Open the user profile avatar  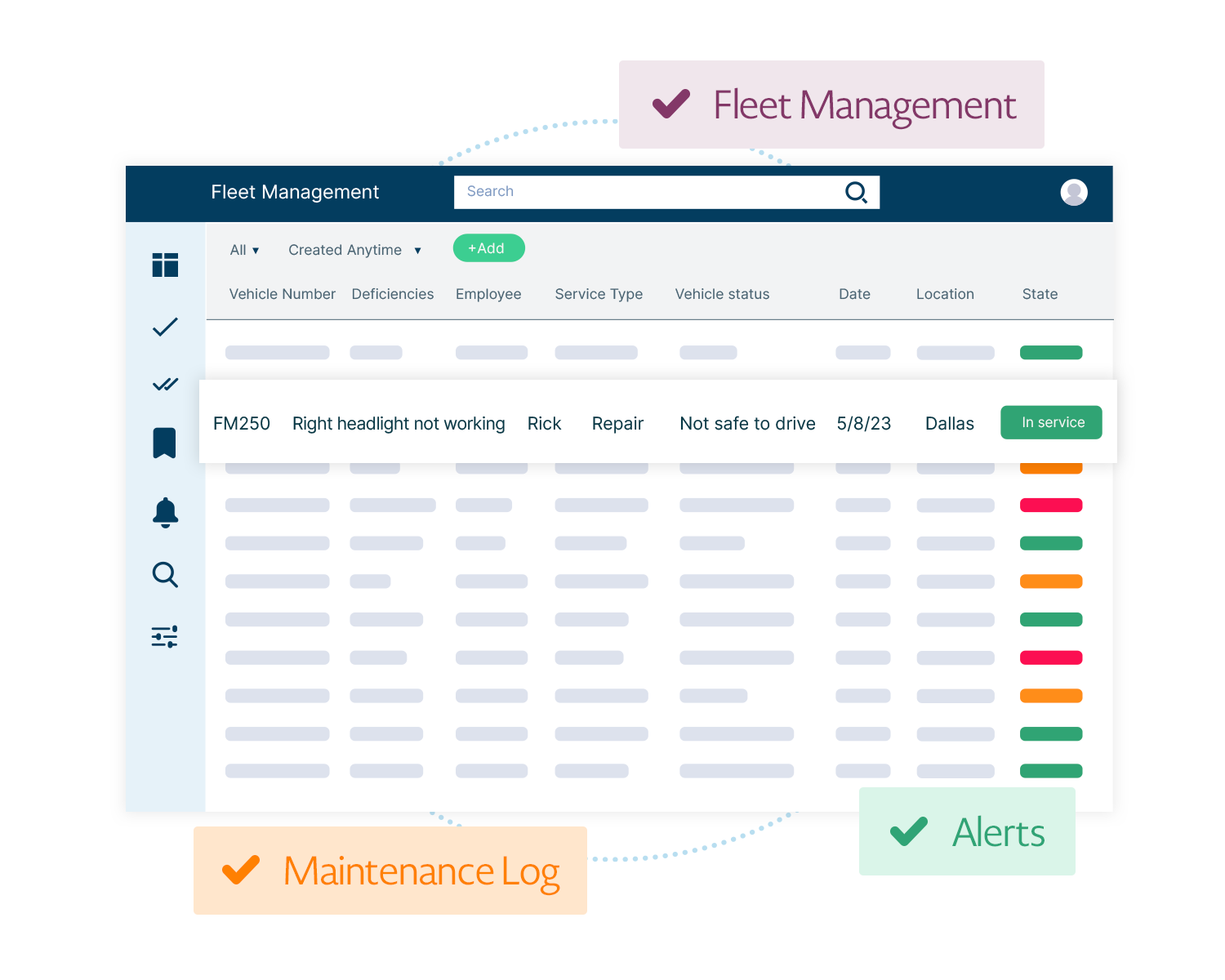pyautogui.click(x=1073, y=192)
